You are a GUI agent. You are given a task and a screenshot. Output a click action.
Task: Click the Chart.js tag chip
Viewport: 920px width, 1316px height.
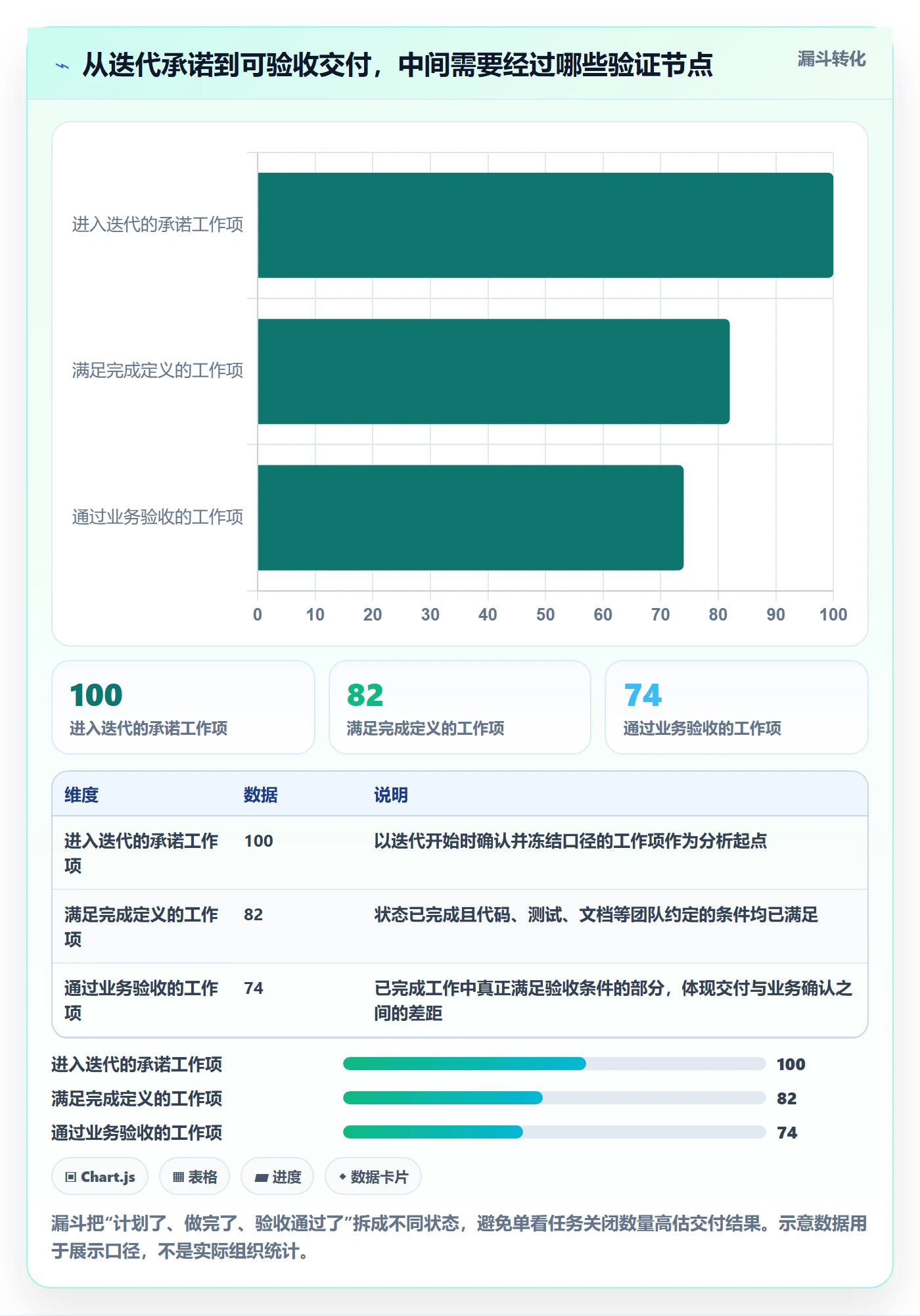pyautogui.click(x=100, y=1177)
